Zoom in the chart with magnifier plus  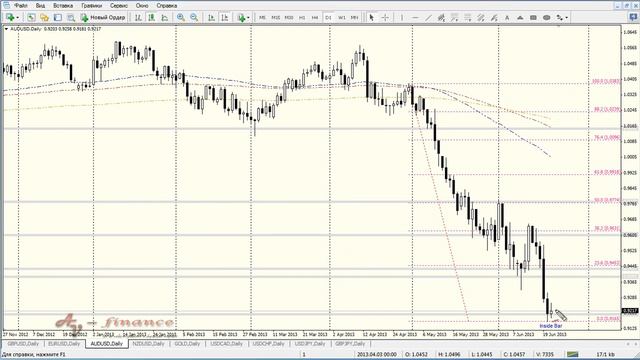[180, 18]
